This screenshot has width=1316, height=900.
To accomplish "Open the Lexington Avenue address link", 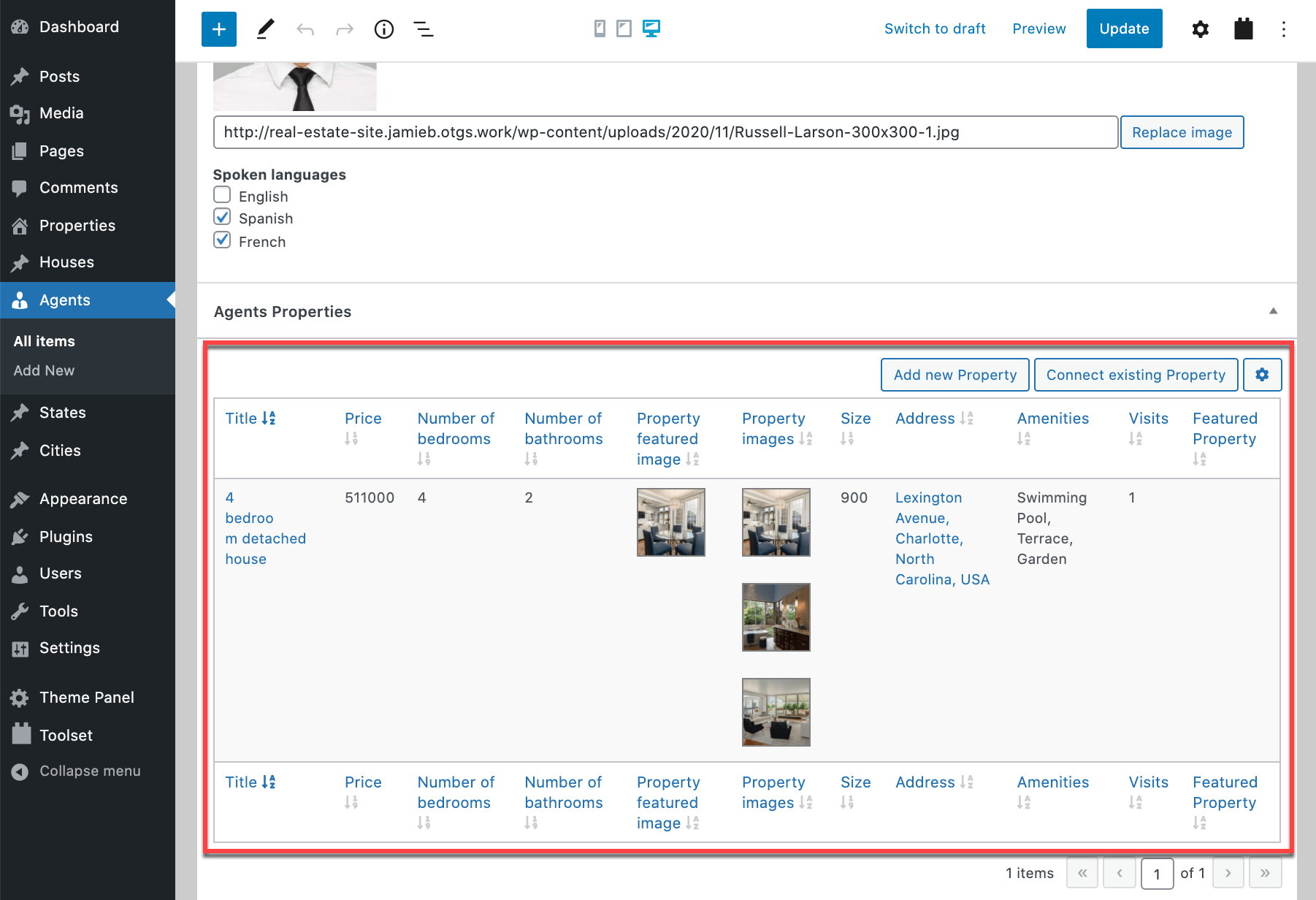I will point(942,538).
